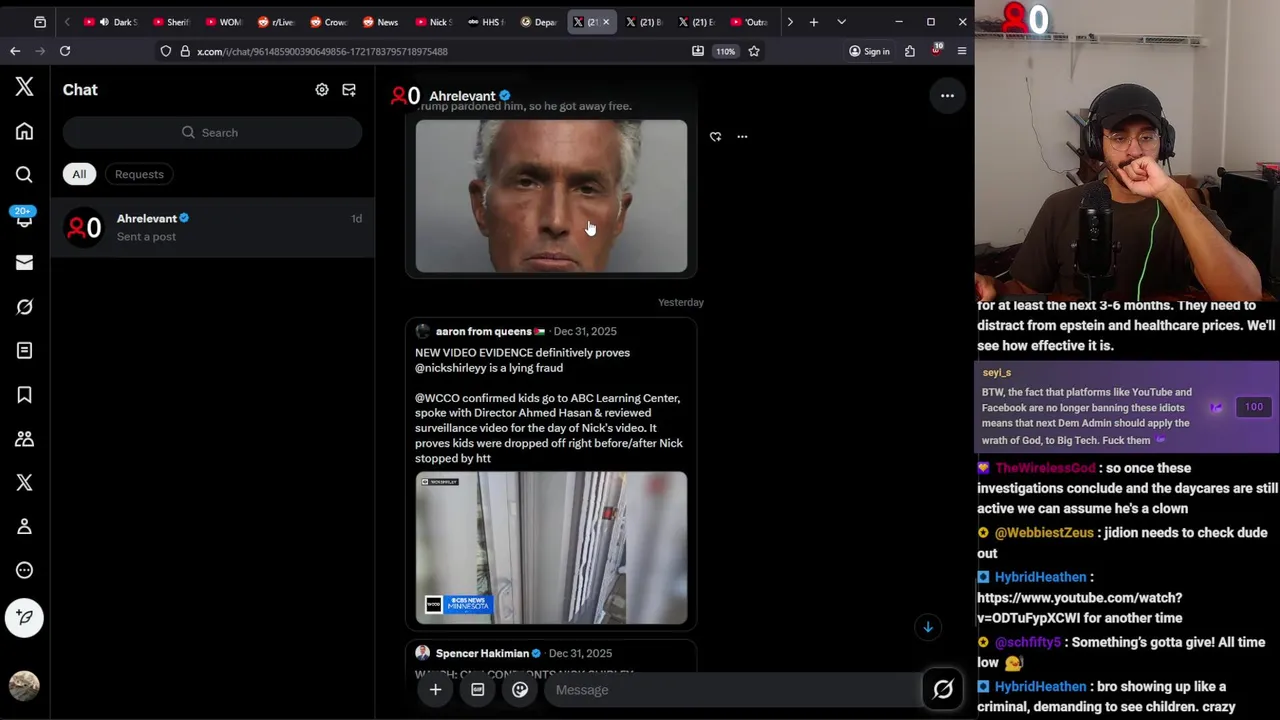Open More circle menu in sidebar
This screenshot has height=720, width=1280.
pyautogui.click(x=24, y=570)
